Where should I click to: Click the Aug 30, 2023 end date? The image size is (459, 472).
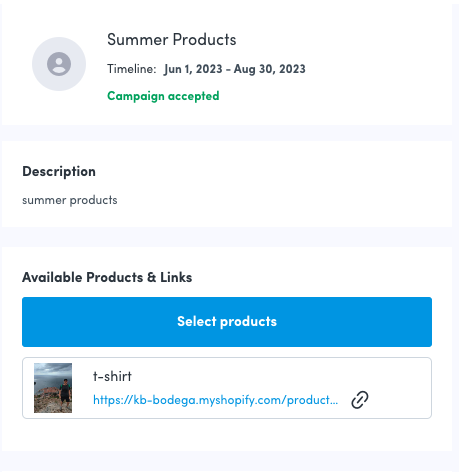[x=269, y=69]
